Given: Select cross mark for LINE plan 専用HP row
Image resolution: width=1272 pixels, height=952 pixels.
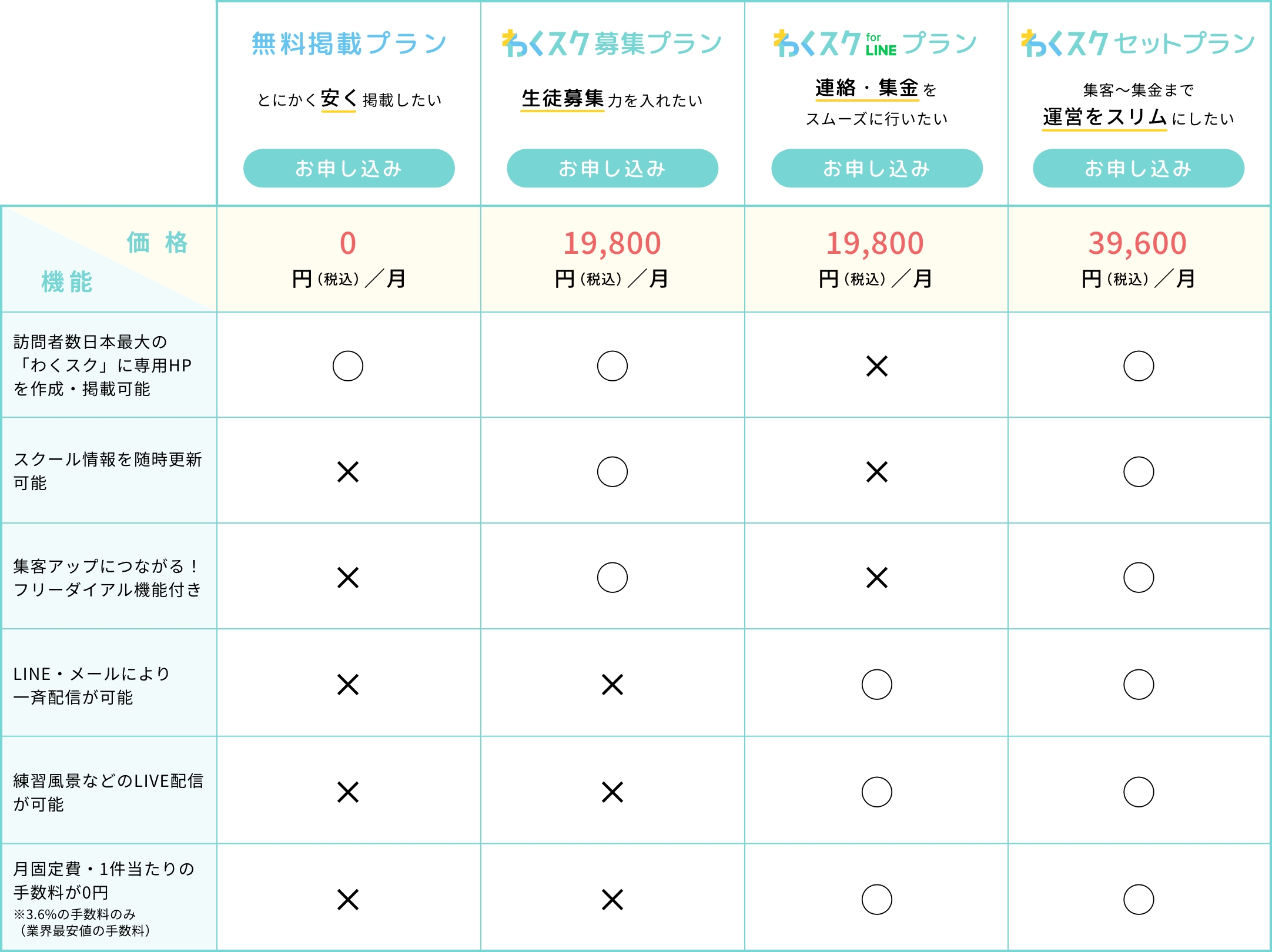Looking at the screenshot, I should [876, 366].
